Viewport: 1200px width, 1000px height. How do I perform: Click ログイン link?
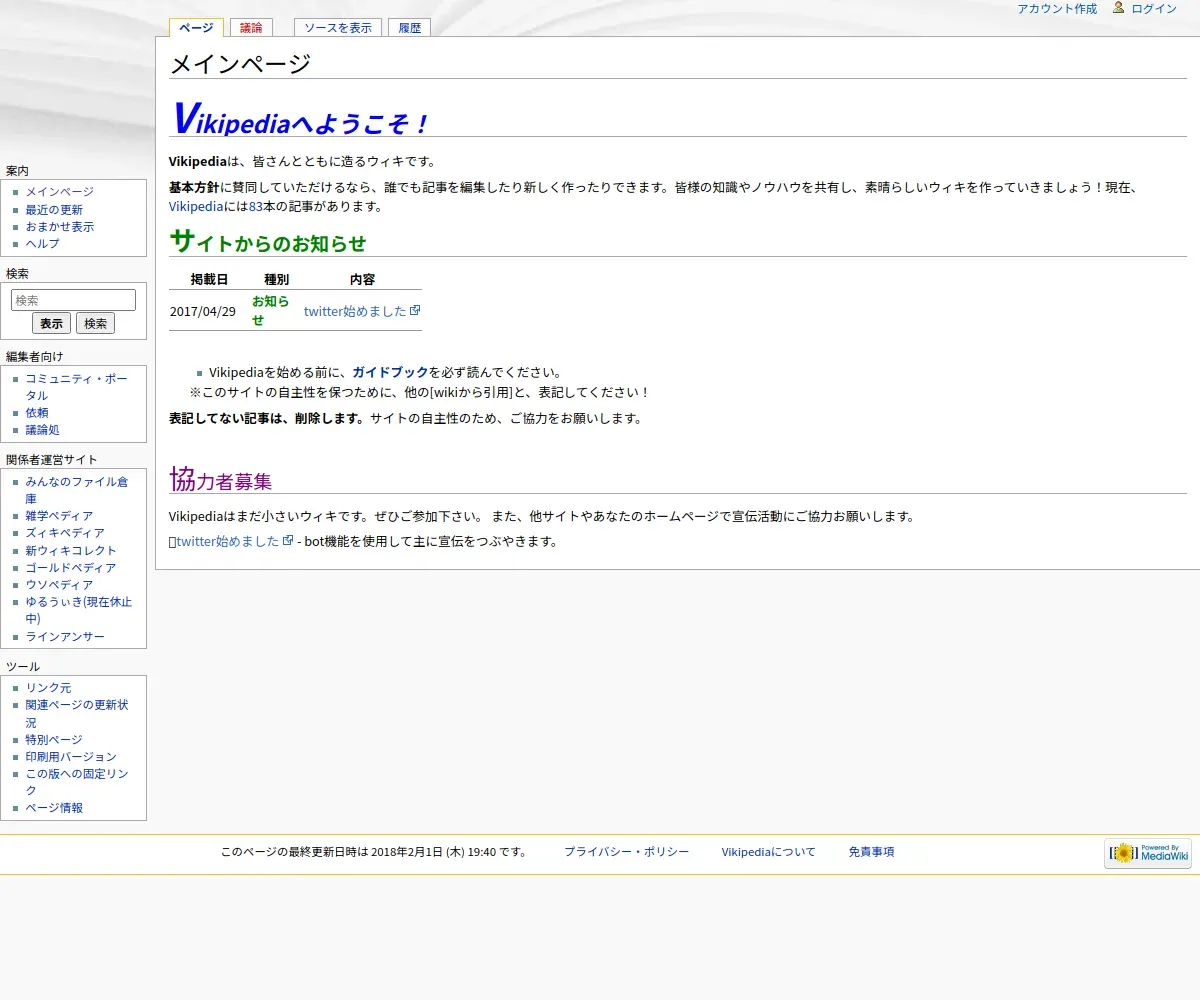pyautogui.click(x=1154, y=9)
